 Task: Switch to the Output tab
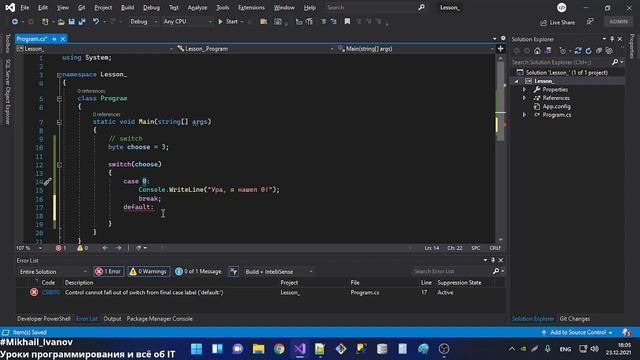112,318
